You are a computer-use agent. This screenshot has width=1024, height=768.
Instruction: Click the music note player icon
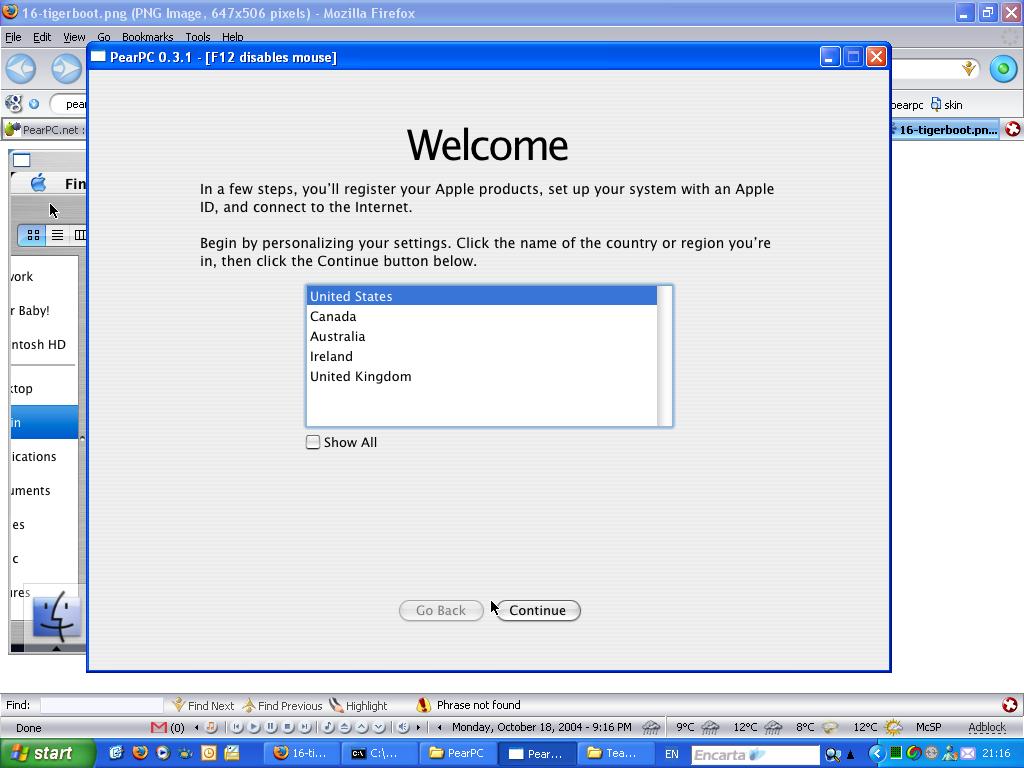click(x=211, y=727)
